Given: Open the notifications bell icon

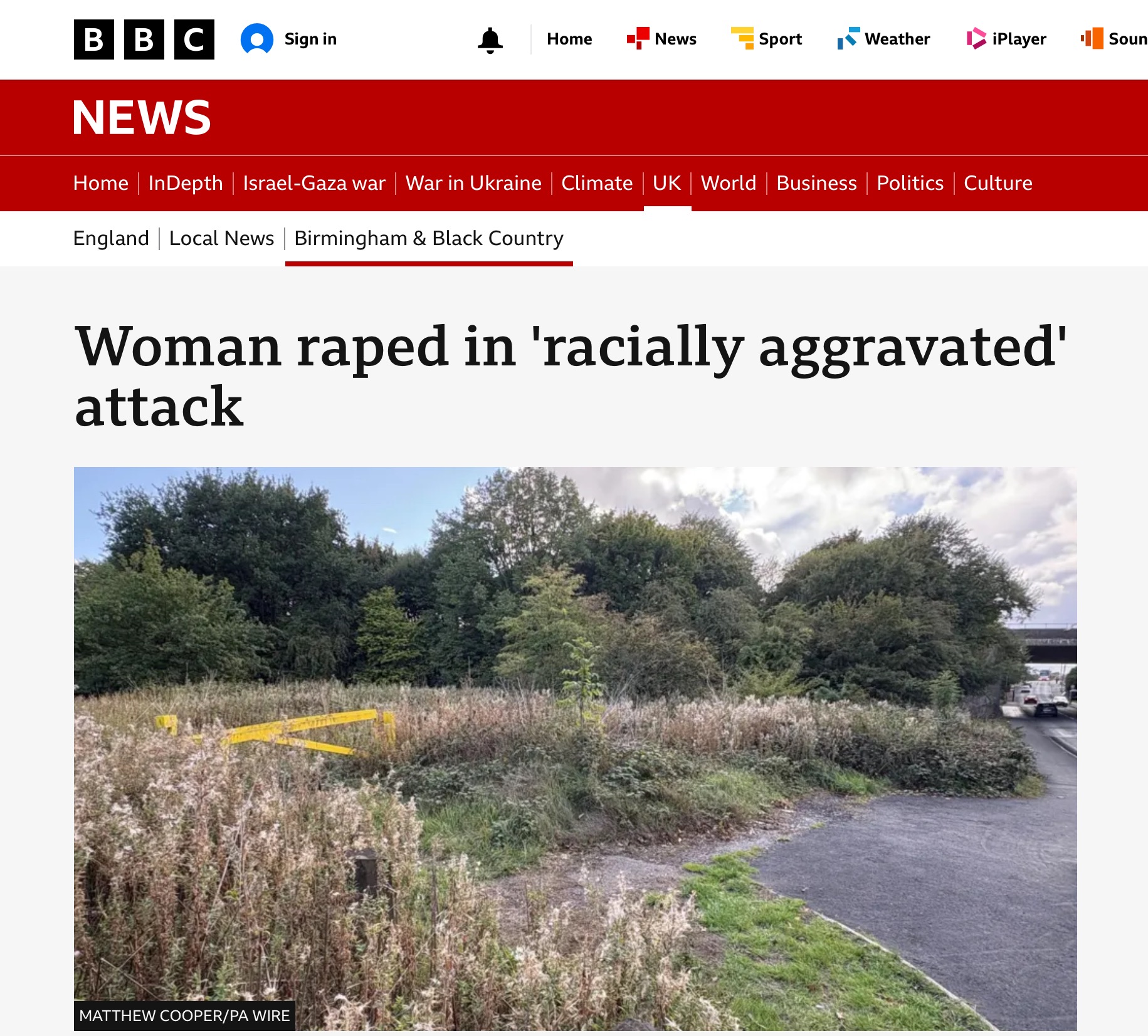Looking at the screenshot, I should pyautogui.click(x=490, y=40).
